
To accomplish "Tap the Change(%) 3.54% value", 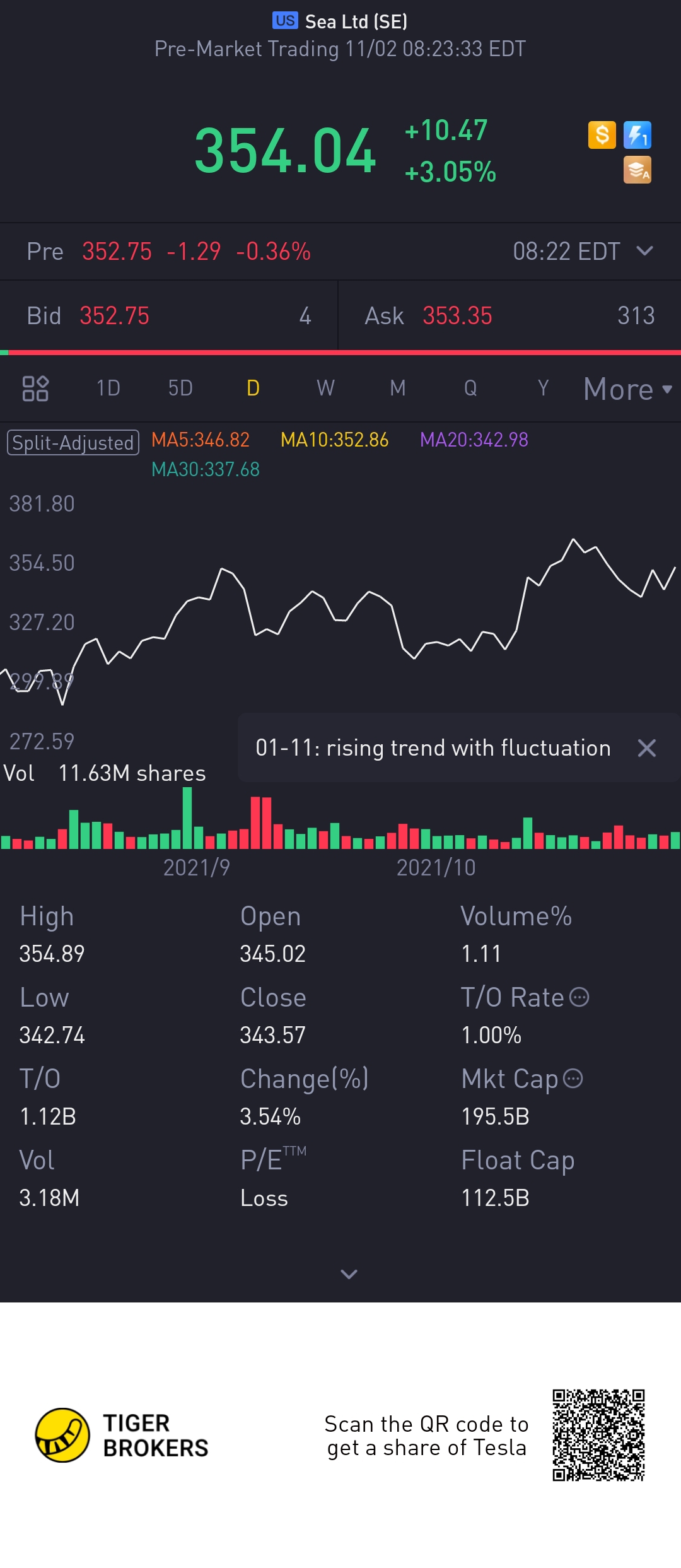I will click(270, 1116).
